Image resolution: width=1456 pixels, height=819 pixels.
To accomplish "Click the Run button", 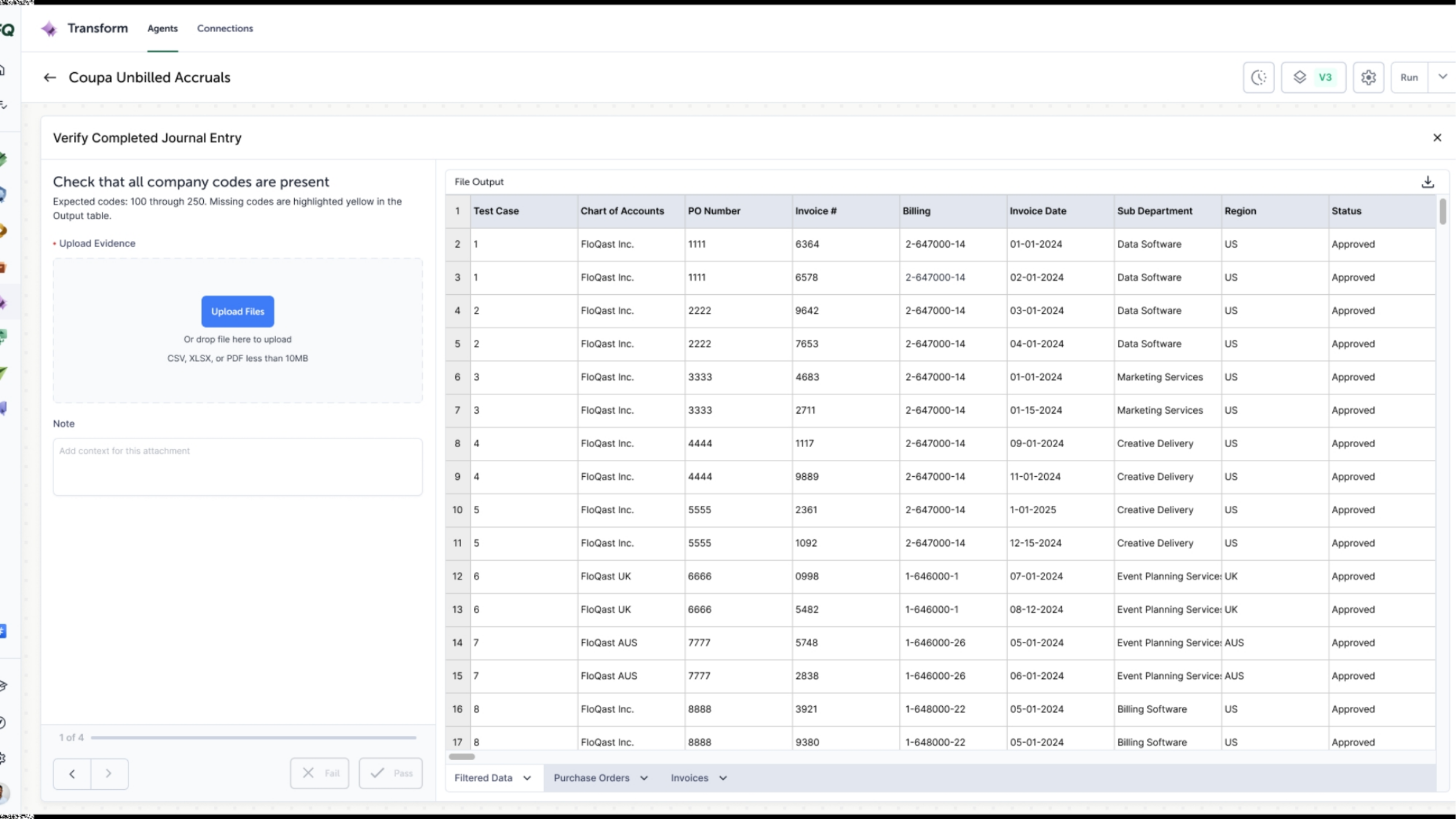I will (x=1409, y=78).
